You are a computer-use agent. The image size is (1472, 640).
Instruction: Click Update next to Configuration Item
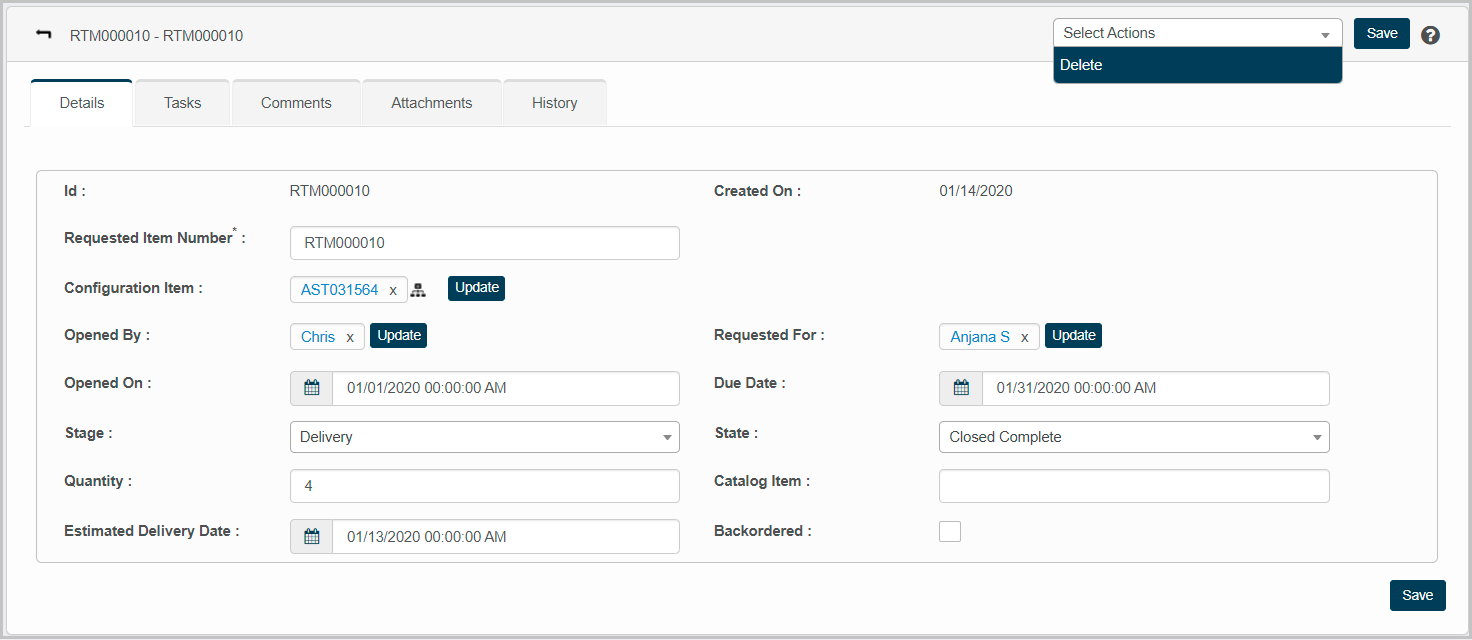[476, 288]
